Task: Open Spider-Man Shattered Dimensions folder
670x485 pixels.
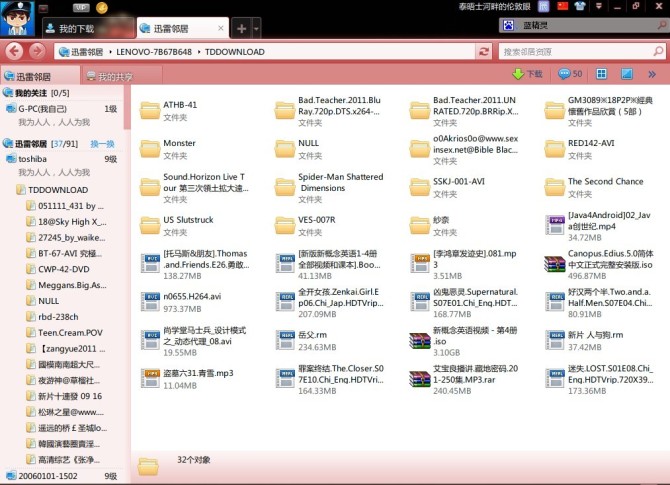Action: point(329,187)
